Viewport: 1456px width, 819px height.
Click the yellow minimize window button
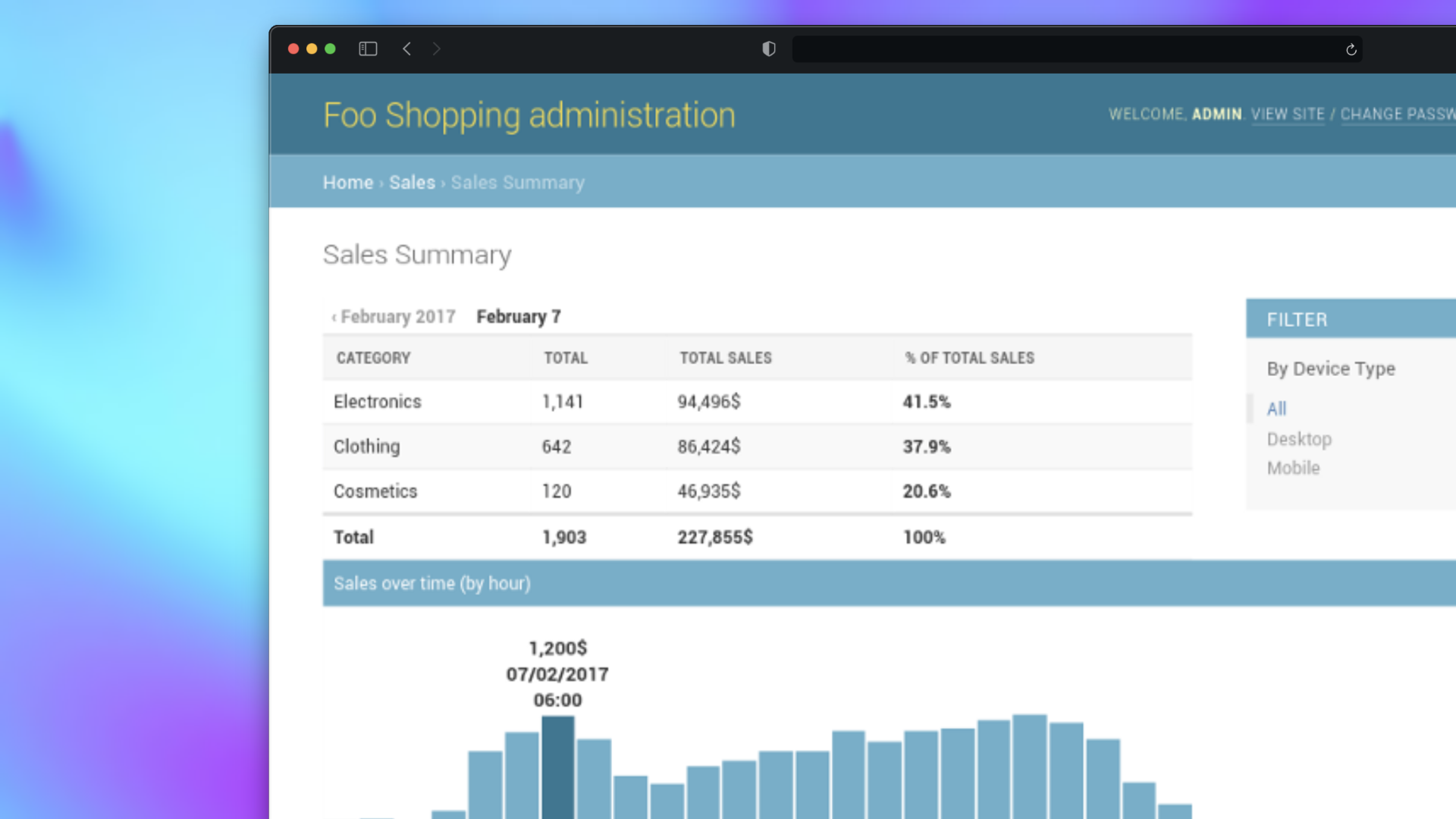[x=312, y=49]
